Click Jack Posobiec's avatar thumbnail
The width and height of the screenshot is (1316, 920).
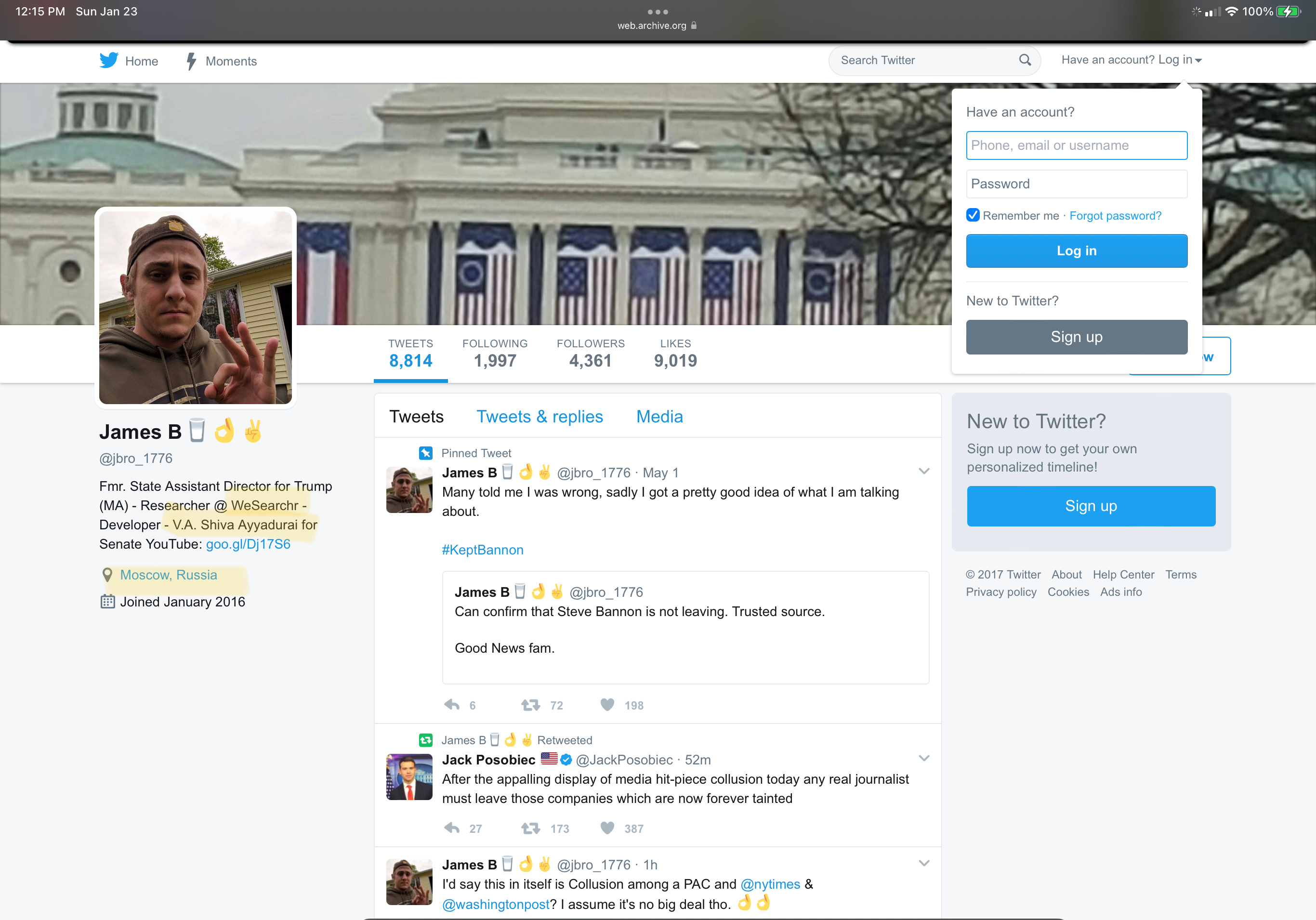point(409,776)
